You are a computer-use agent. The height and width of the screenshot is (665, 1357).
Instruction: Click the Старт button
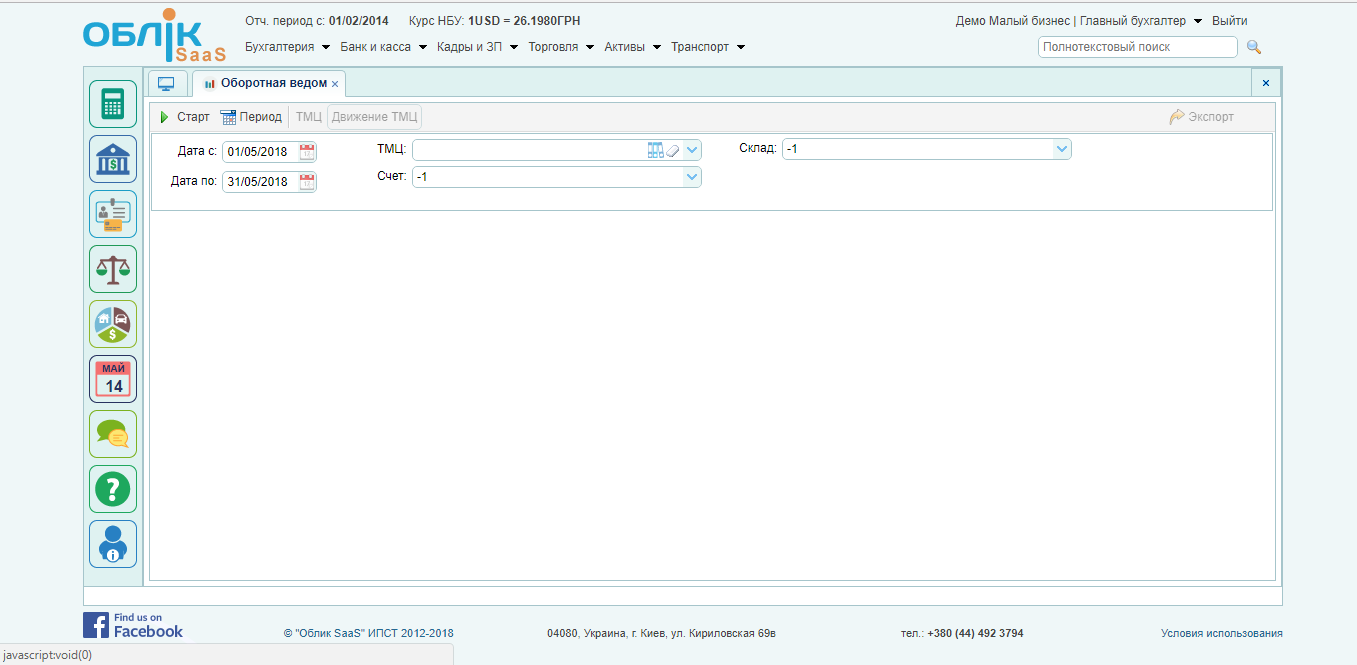[x=185, y=117]
